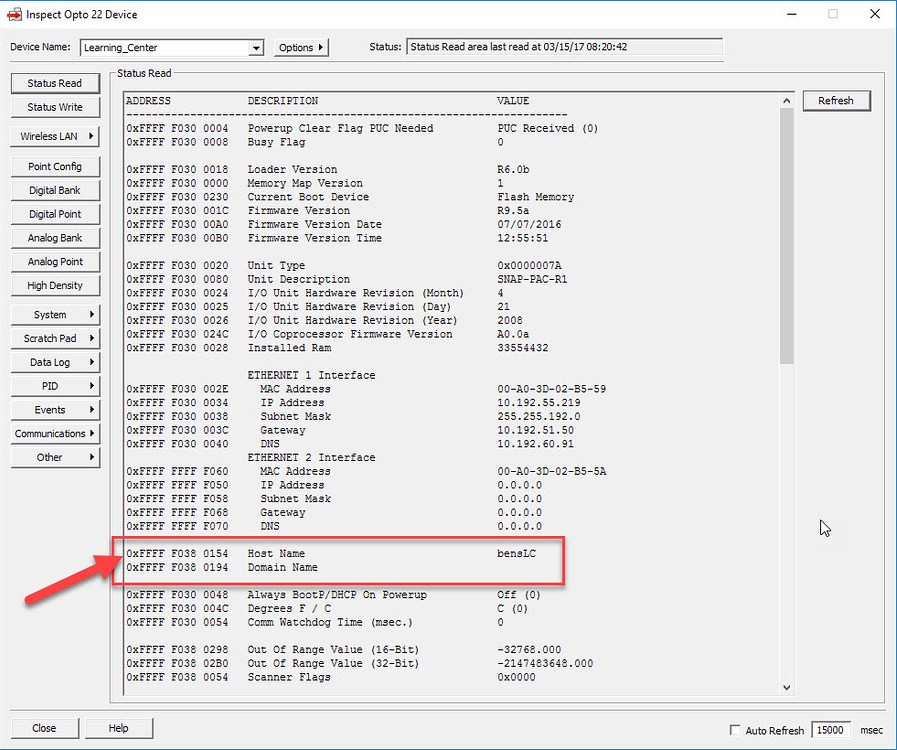Select the Status Read view
The width and height of the screenshot is (897, 750).
tap(55, 82)
